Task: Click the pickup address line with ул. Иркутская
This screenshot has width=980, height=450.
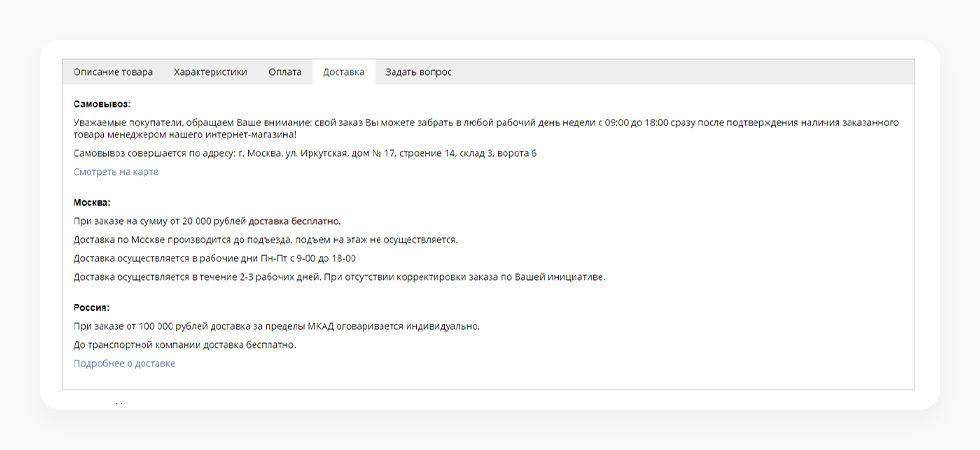Action: (305, 153)
